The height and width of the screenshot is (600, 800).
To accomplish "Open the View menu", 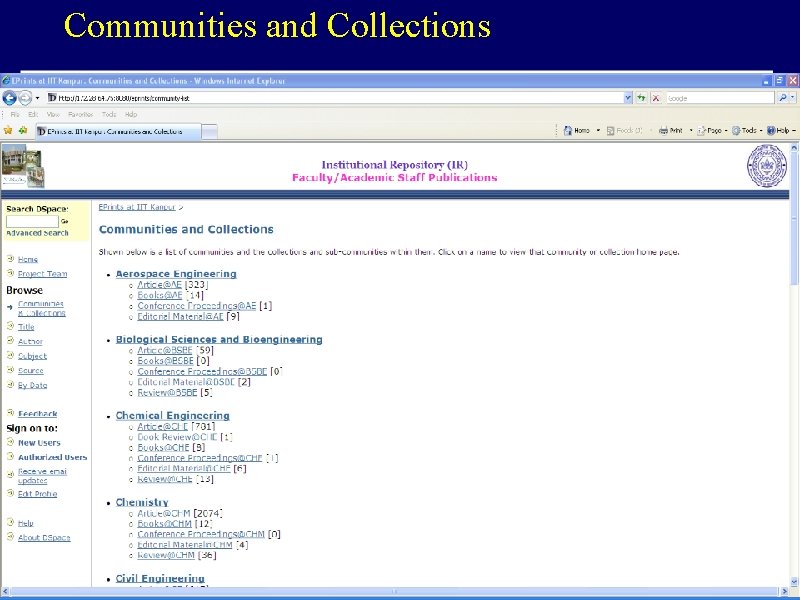I will click(53, 114).
